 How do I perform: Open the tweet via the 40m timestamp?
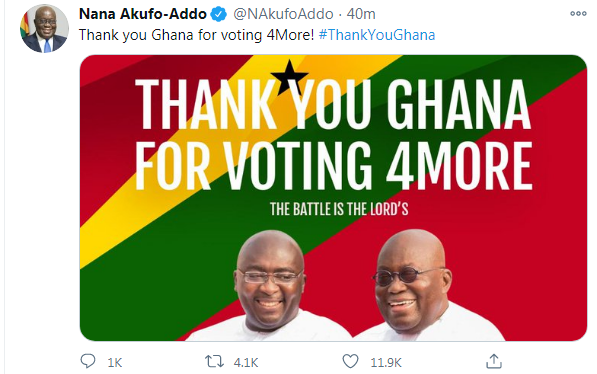[x=361, y=14]
